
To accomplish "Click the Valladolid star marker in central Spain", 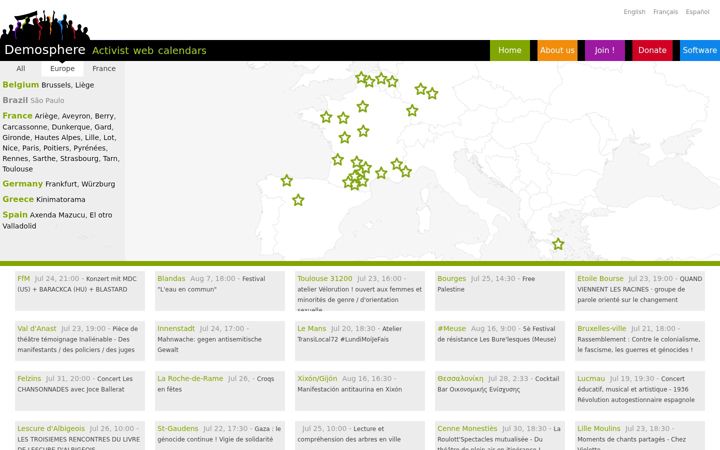I will (298, 200).
